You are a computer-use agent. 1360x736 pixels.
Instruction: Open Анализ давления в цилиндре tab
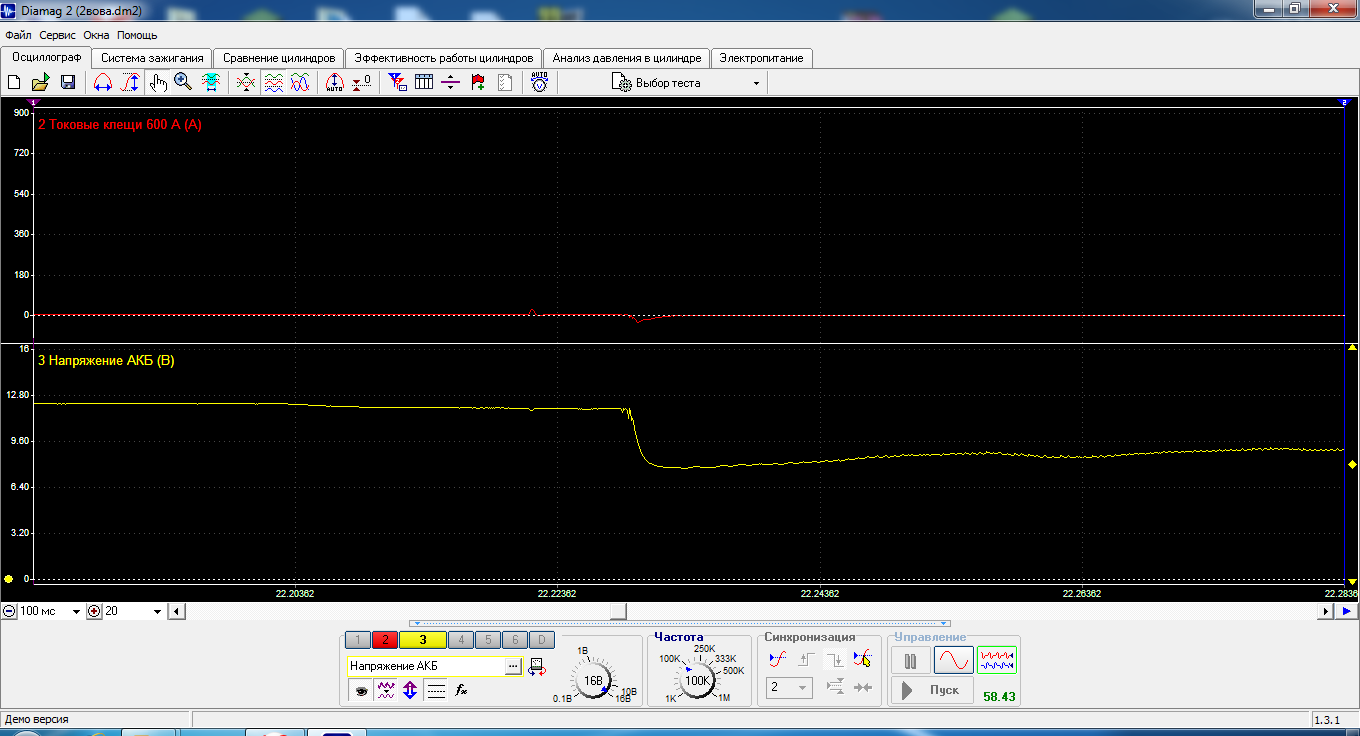point(627,58)
